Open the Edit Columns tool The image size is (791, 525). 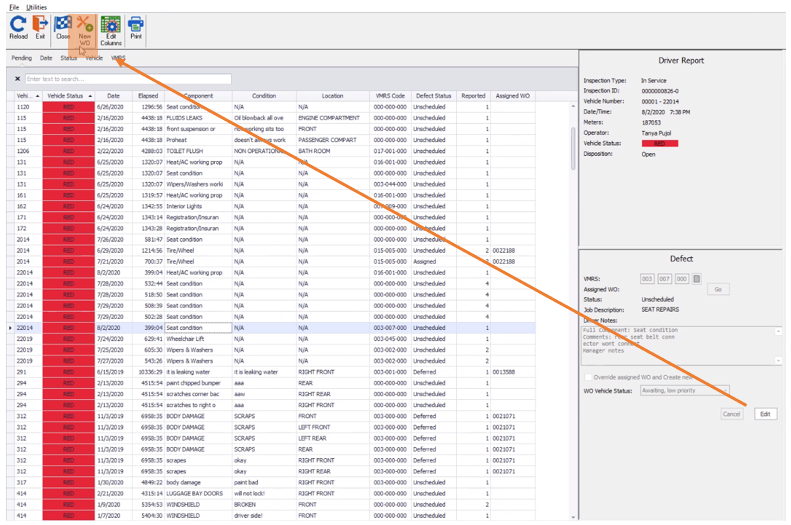(x=110, y=29)
